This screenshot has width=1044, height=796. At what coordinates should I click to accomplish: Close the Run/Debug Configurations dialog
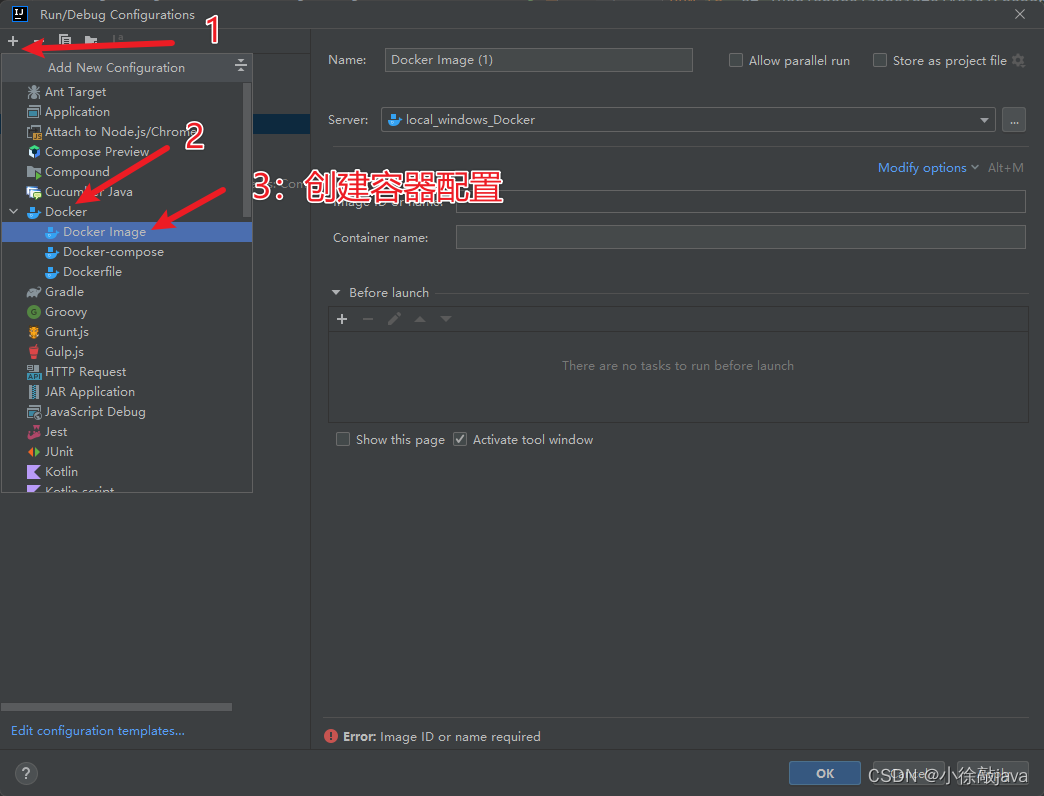tap(1019, 14)
